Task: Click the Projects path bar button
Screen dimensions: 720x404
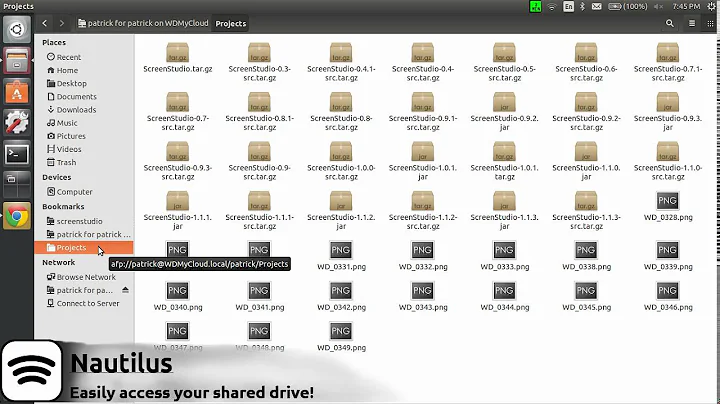Action: coord(231,23)
